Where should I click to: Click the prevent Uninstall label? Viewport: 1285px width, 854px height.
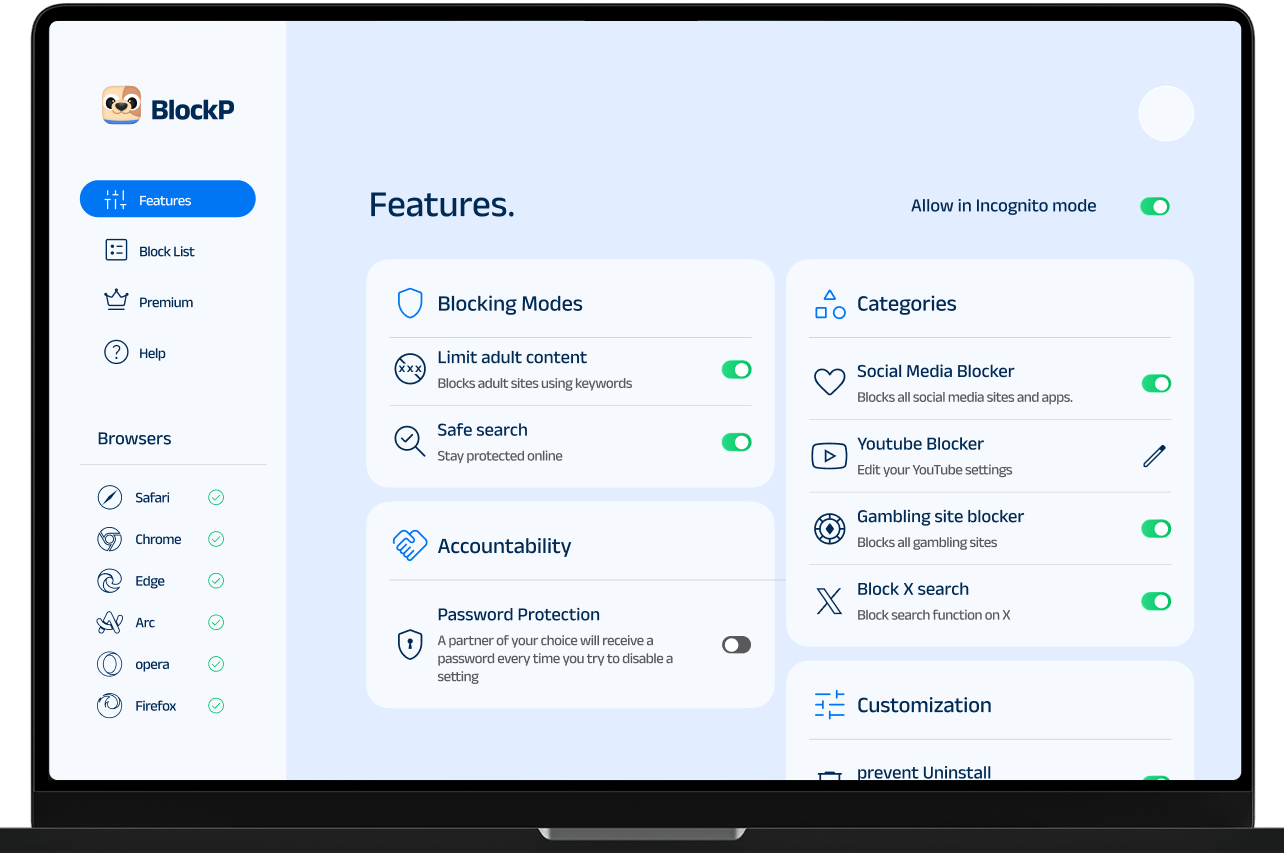pyautogui.click(x=924, y=772)
